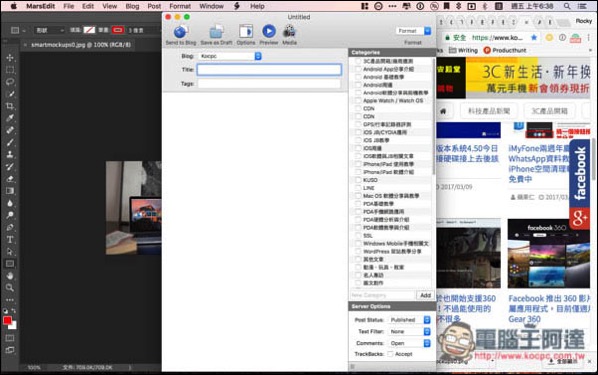The height and width of the screenshot is (375, 598).
Task: Check the Windows Mobile category
Action: [358, 243]
